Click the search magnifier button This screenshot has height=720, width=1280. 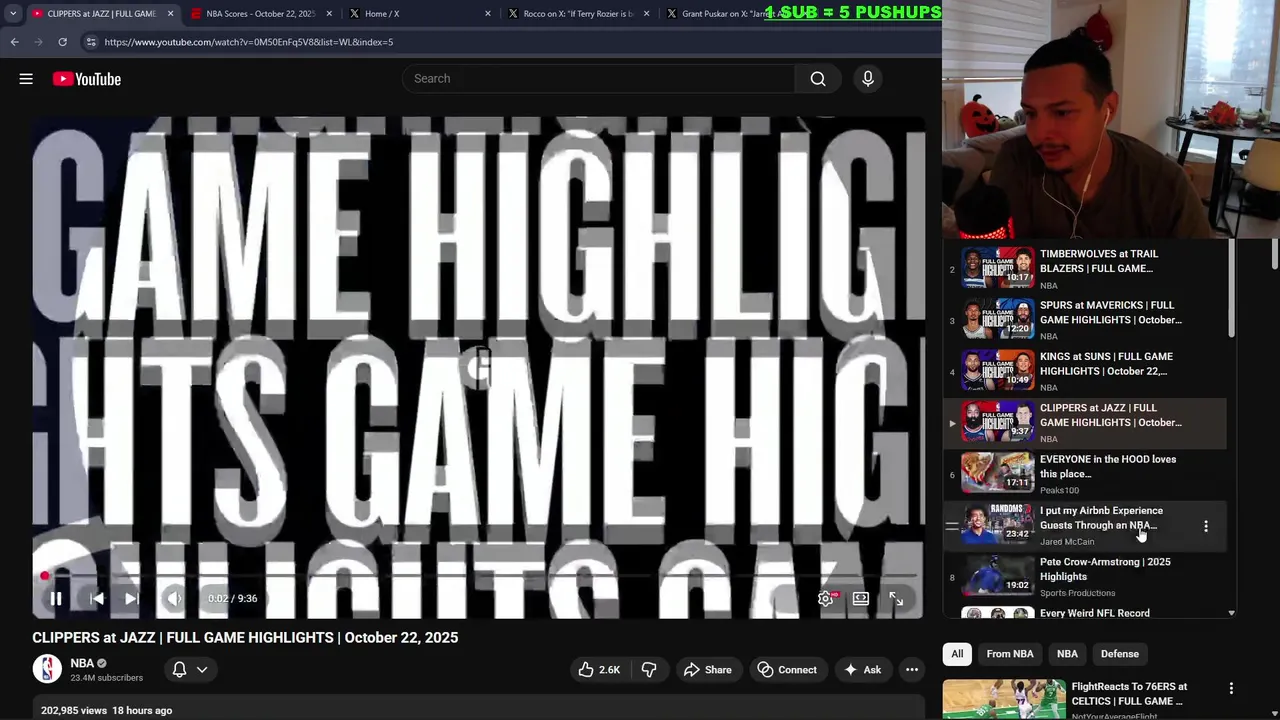[x=818, y=79]
